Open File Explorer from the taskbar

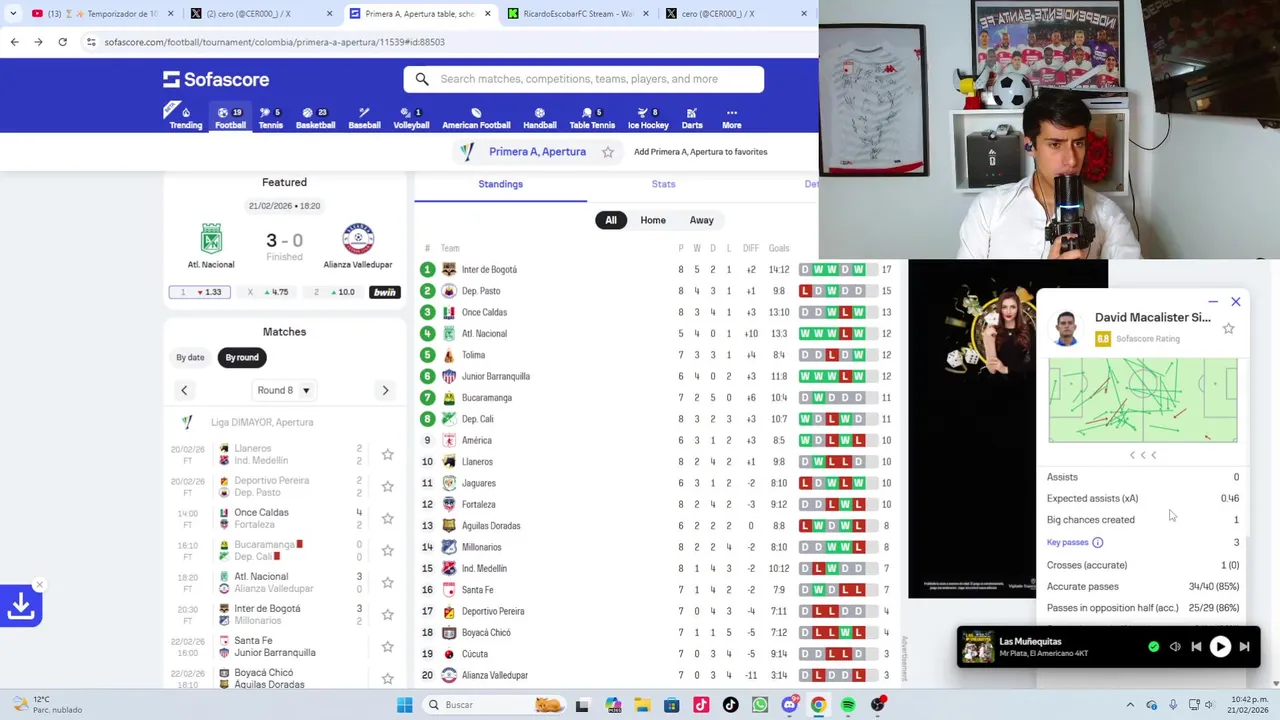[642, 705]
